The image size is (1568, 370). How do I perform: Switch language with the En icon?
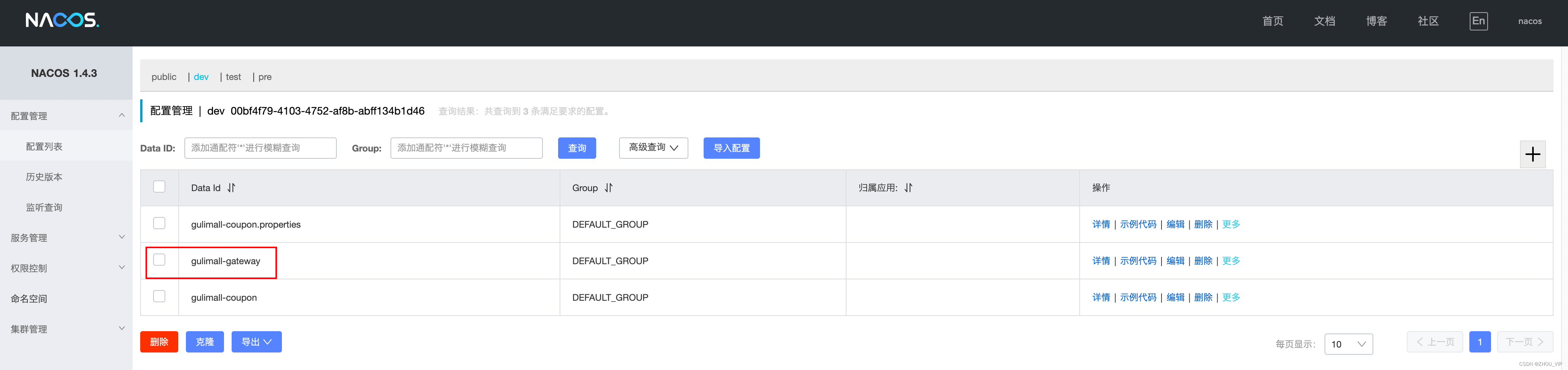pos(1478,21)
